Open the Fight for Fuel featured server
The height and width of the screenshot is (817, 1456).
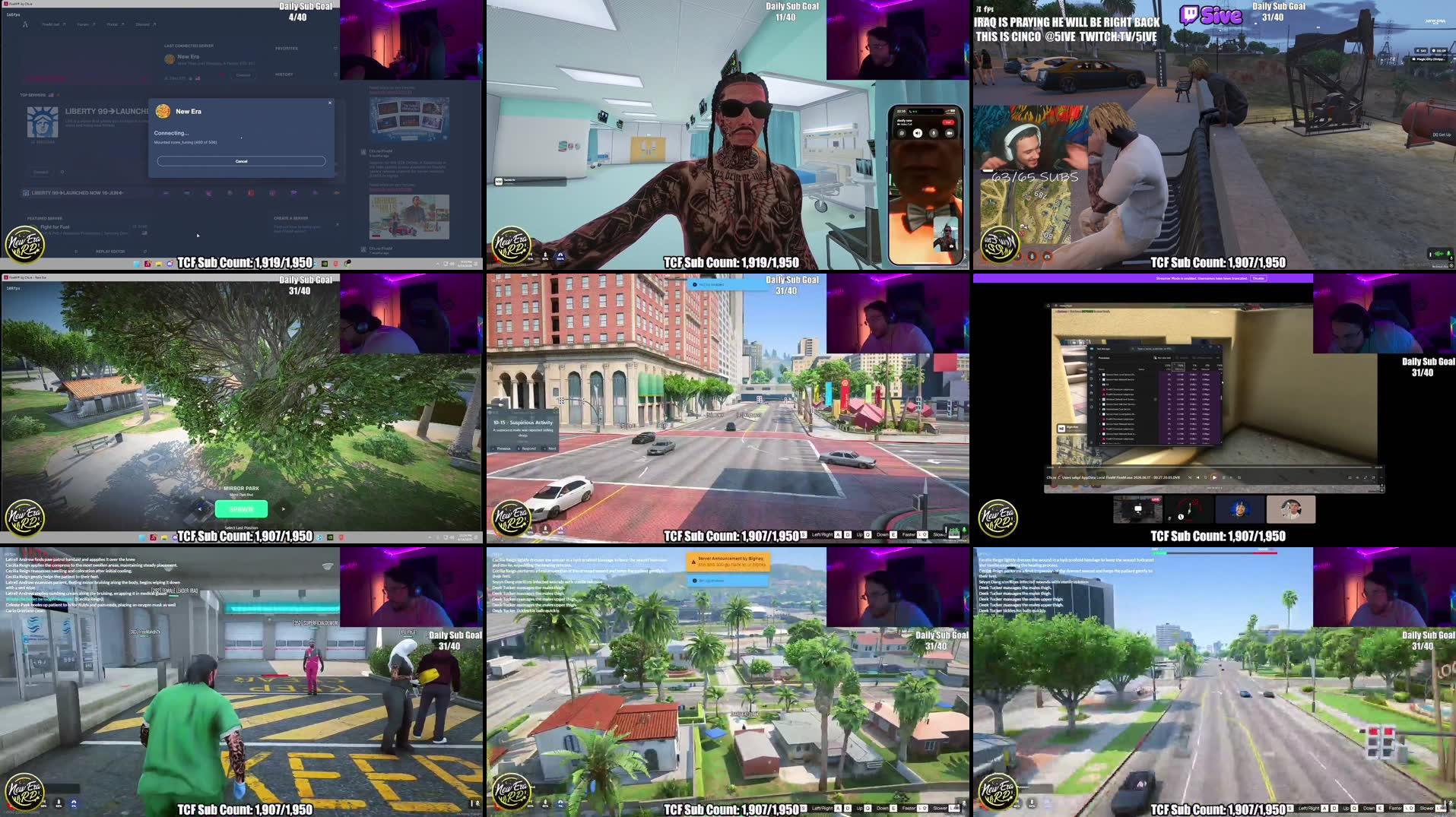click(87, 230)
